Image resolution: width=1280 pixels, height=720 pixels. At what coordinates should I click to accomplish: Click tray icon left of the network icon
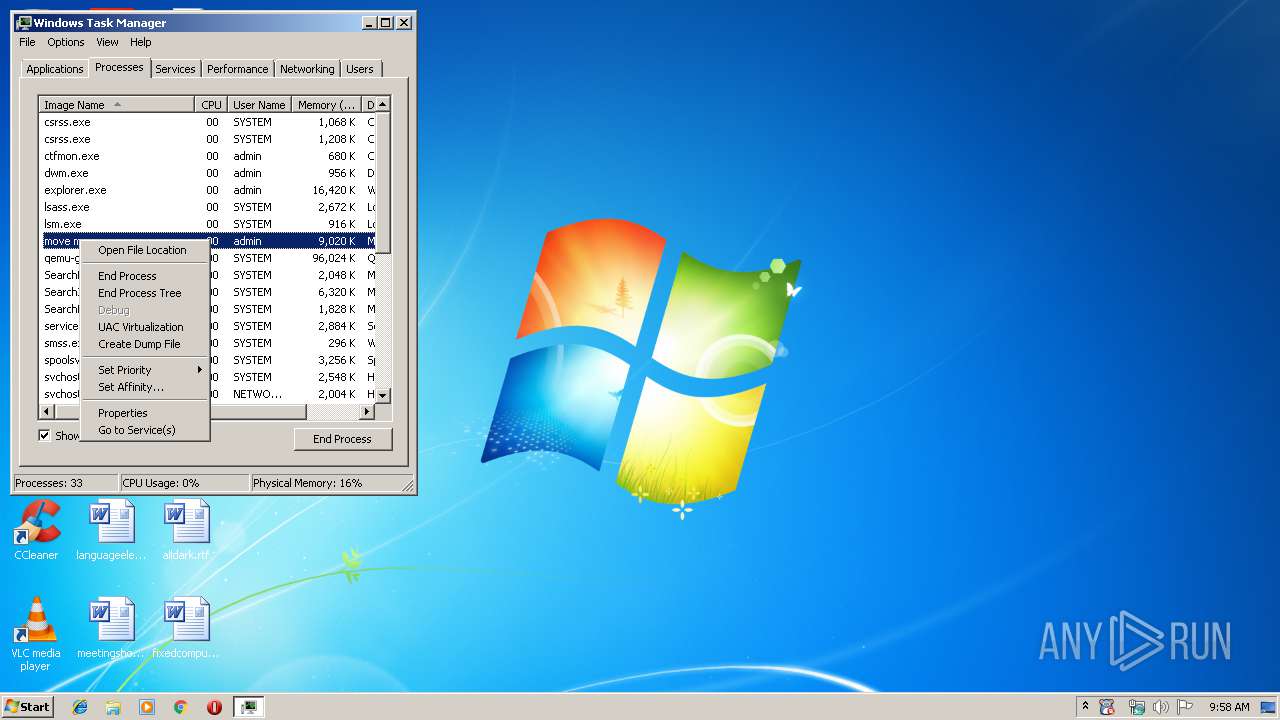point(1107,707)
